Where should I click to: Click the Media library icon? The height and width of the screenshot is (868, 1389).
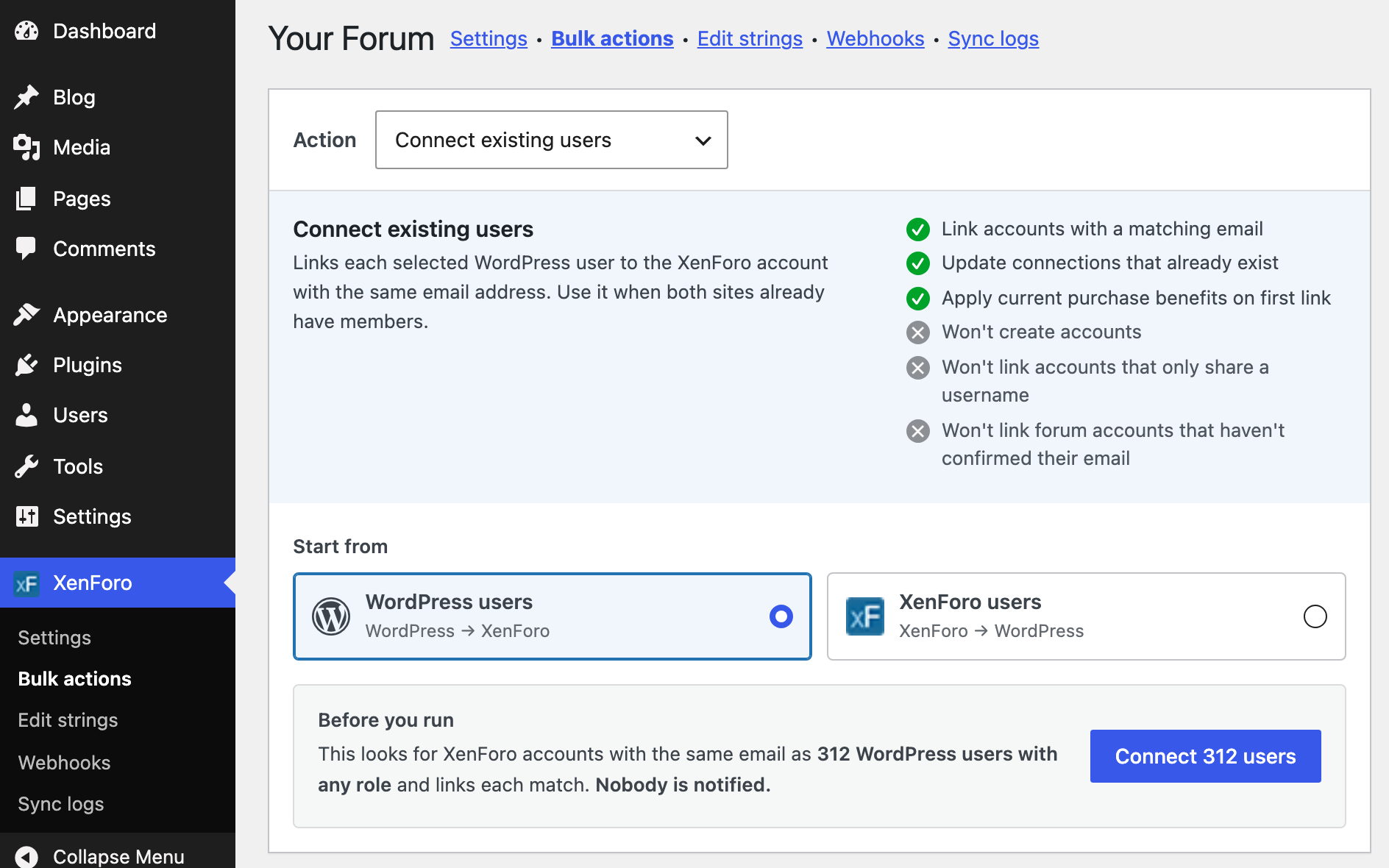point(26,147)
